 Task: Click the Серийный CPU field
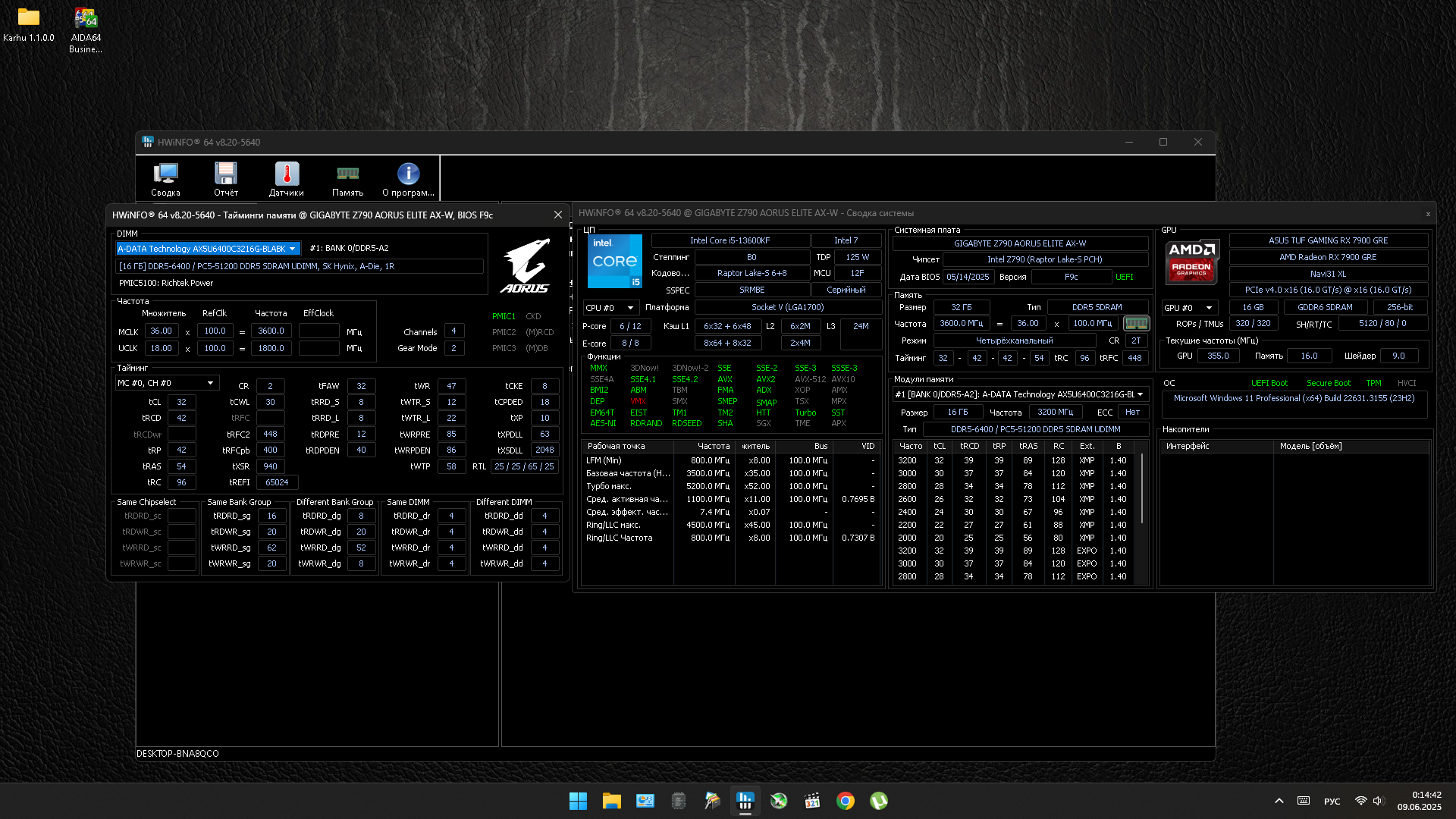846,290
